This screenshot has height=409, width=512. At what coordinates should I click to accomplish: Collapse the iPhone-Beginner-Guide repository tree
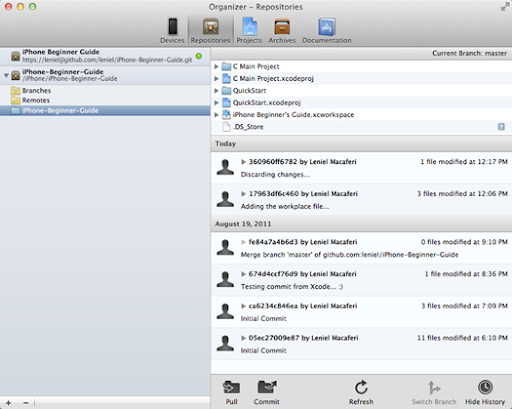[6, 75]
